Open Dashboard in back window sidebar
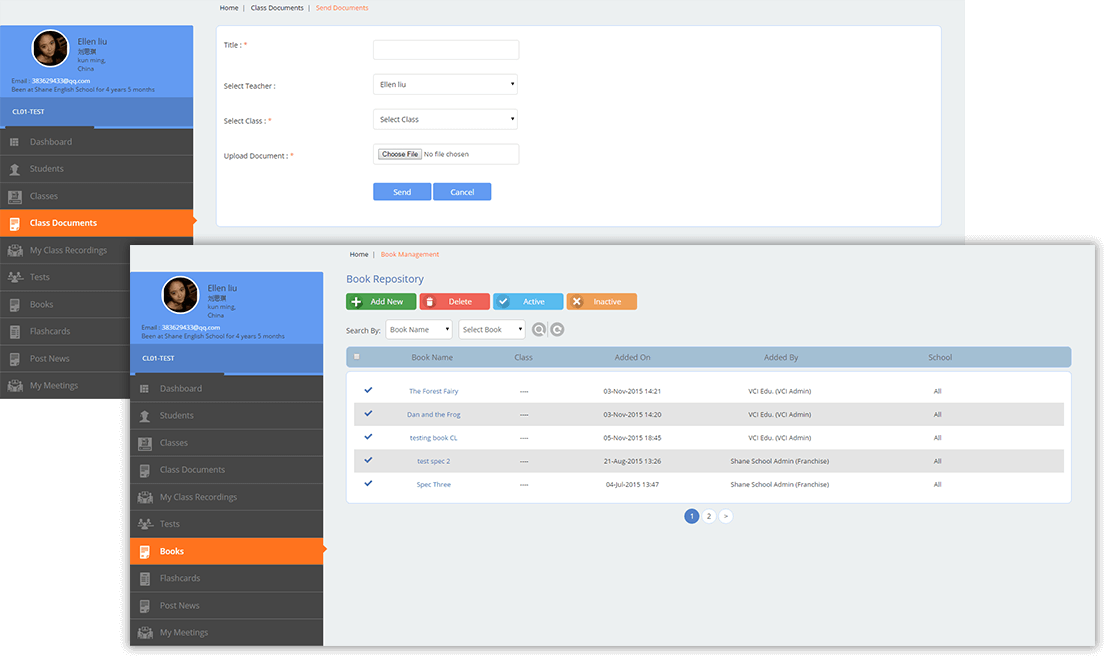The height and width of the screenshot is (658, 1107). pos(97,142)
